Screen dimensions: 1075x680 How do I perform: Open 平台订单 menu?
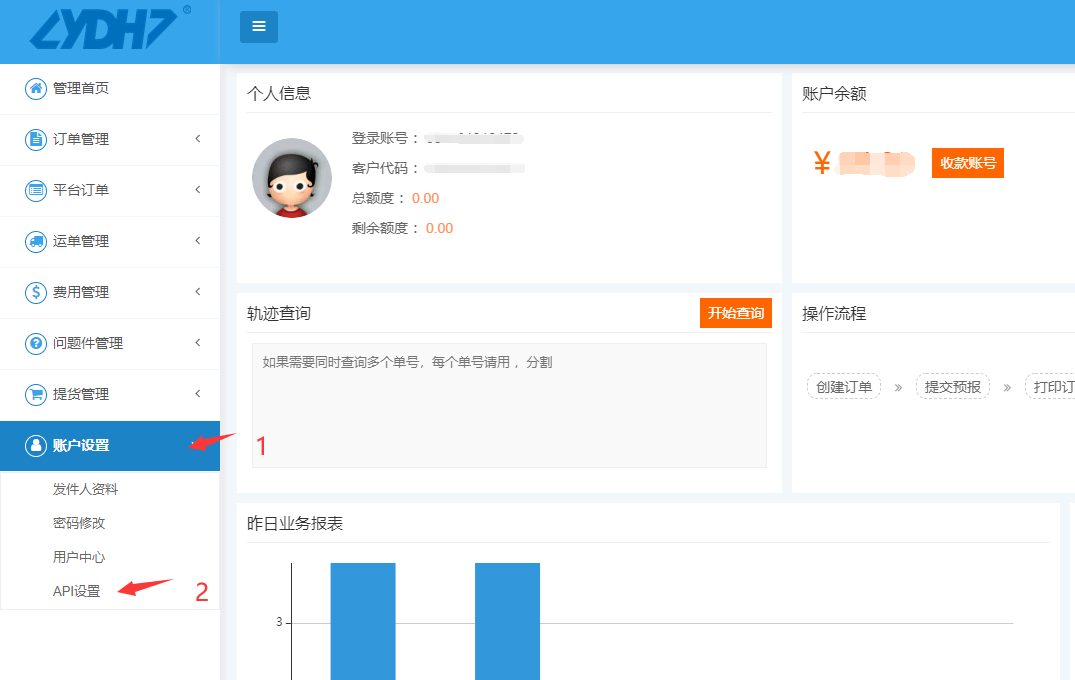click(110, 190)
